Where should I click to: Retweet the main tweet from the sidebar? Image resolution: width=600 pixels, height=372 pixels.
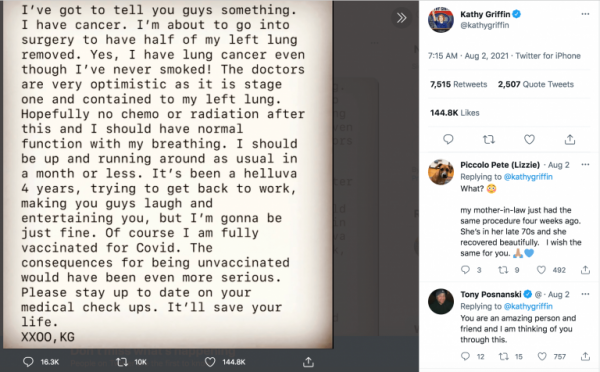[489, 139]
